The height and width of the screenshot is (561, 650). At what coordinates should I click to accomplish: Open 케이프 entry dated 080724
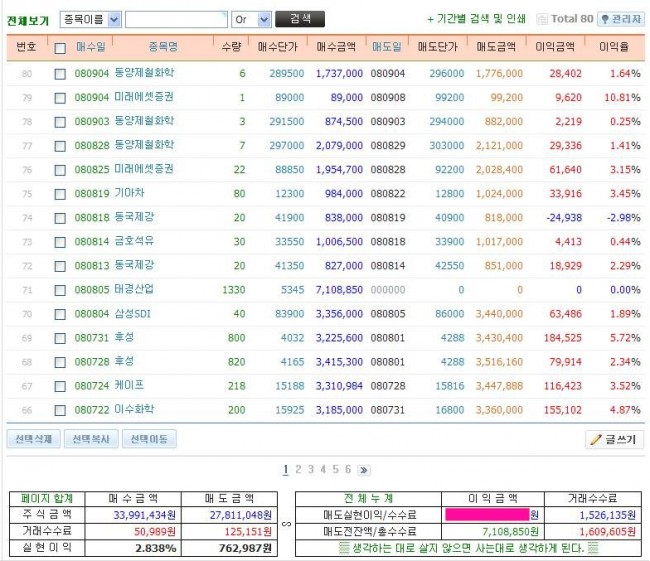129,386
